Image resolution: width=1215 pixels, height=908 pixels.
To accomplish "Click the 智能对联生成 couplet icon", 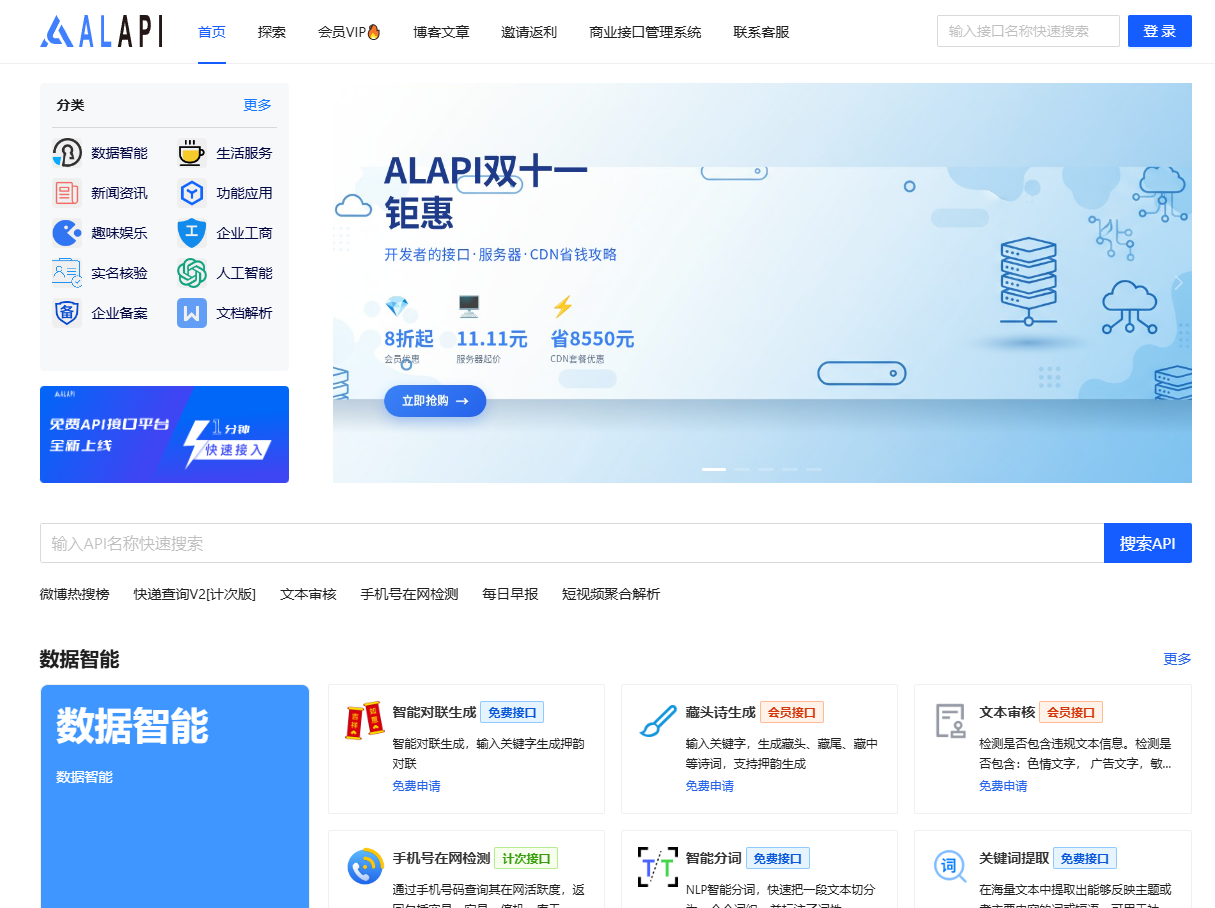I will pos(364,720).
